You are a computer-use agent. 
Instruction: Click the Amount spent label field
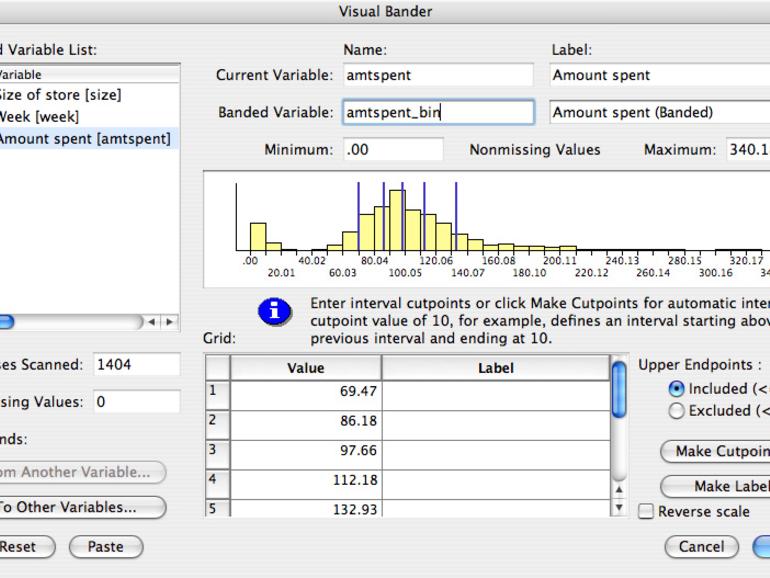pyautogui.click(x=660, y=75)
